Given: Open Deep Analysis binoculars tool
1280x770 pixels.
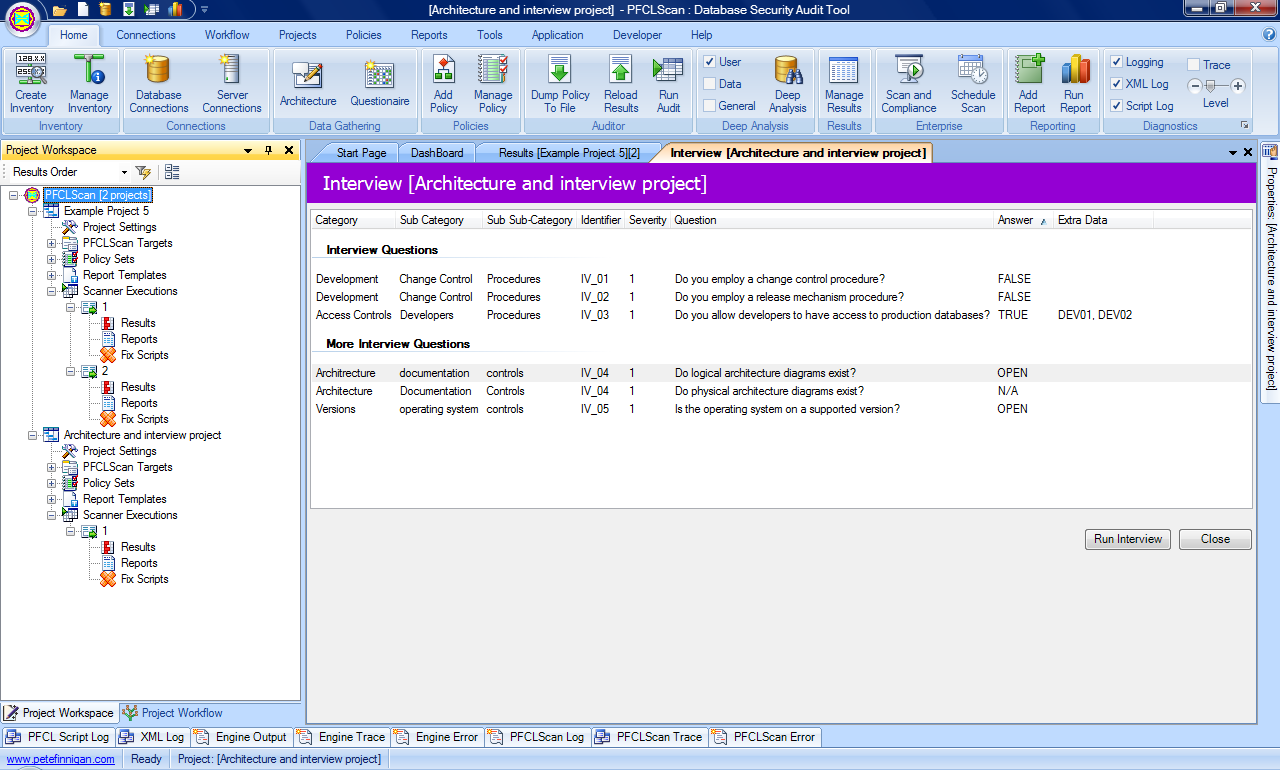Looking at the screenshot, I should (788, 85).
